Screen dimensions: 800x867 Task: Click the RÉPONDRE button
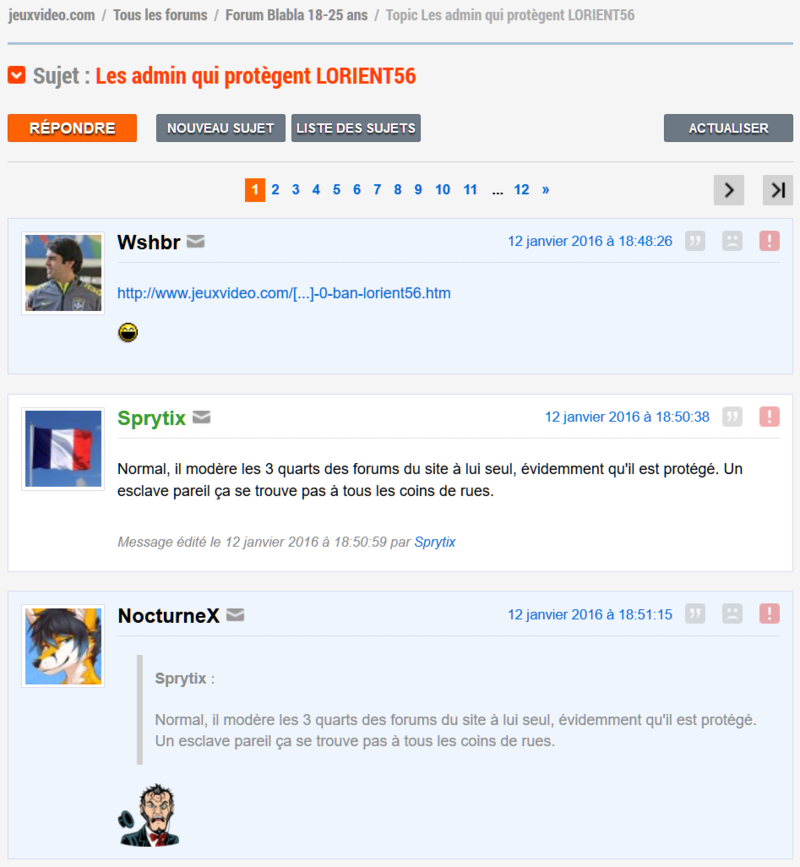click(72, 128)
